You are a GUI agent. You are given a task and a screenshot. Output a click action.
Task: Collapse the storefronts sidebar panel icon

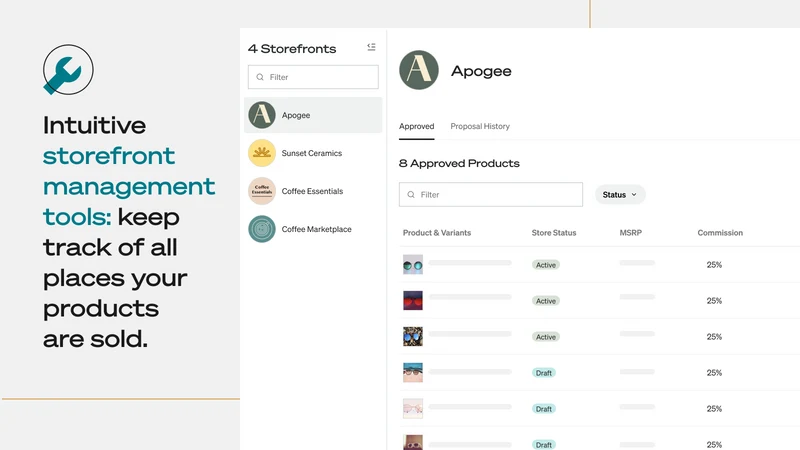(x=371, y=47)
